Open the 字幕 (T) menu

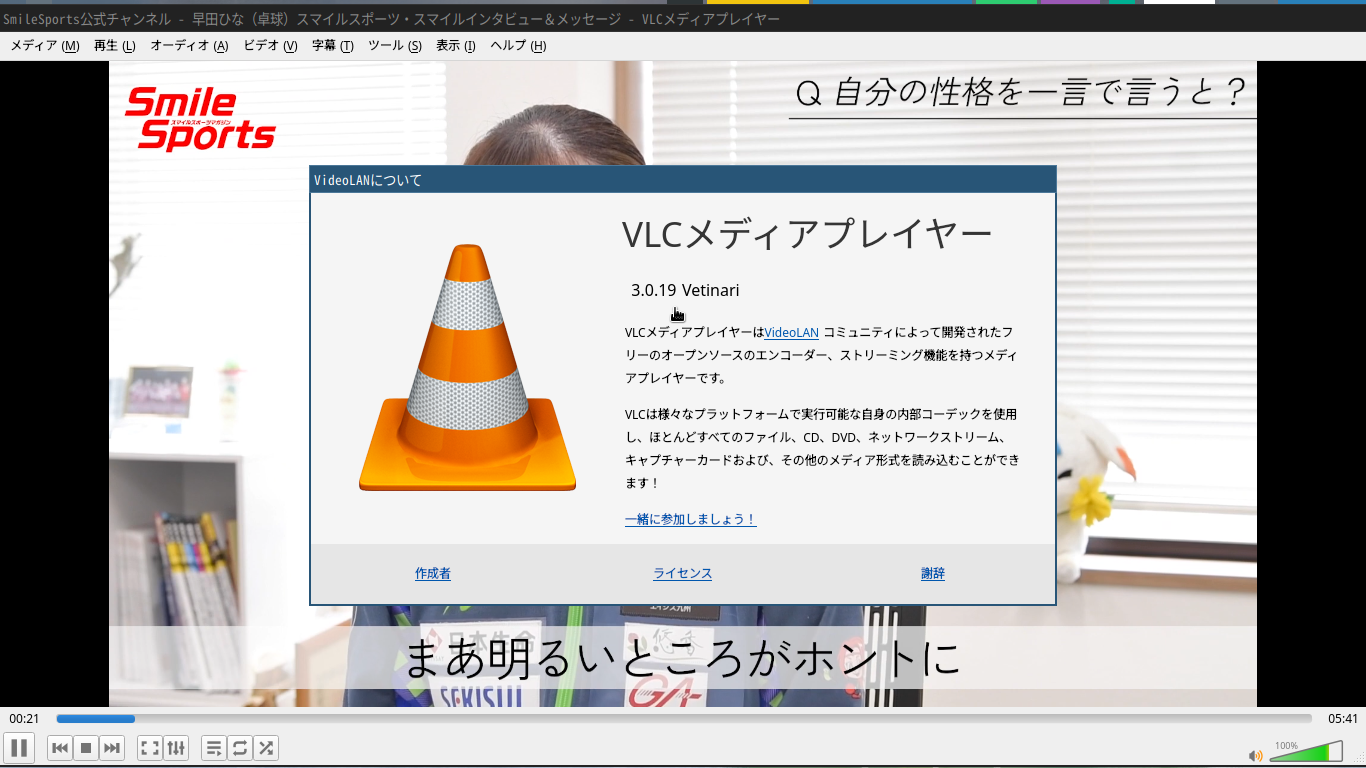(333, 45)
